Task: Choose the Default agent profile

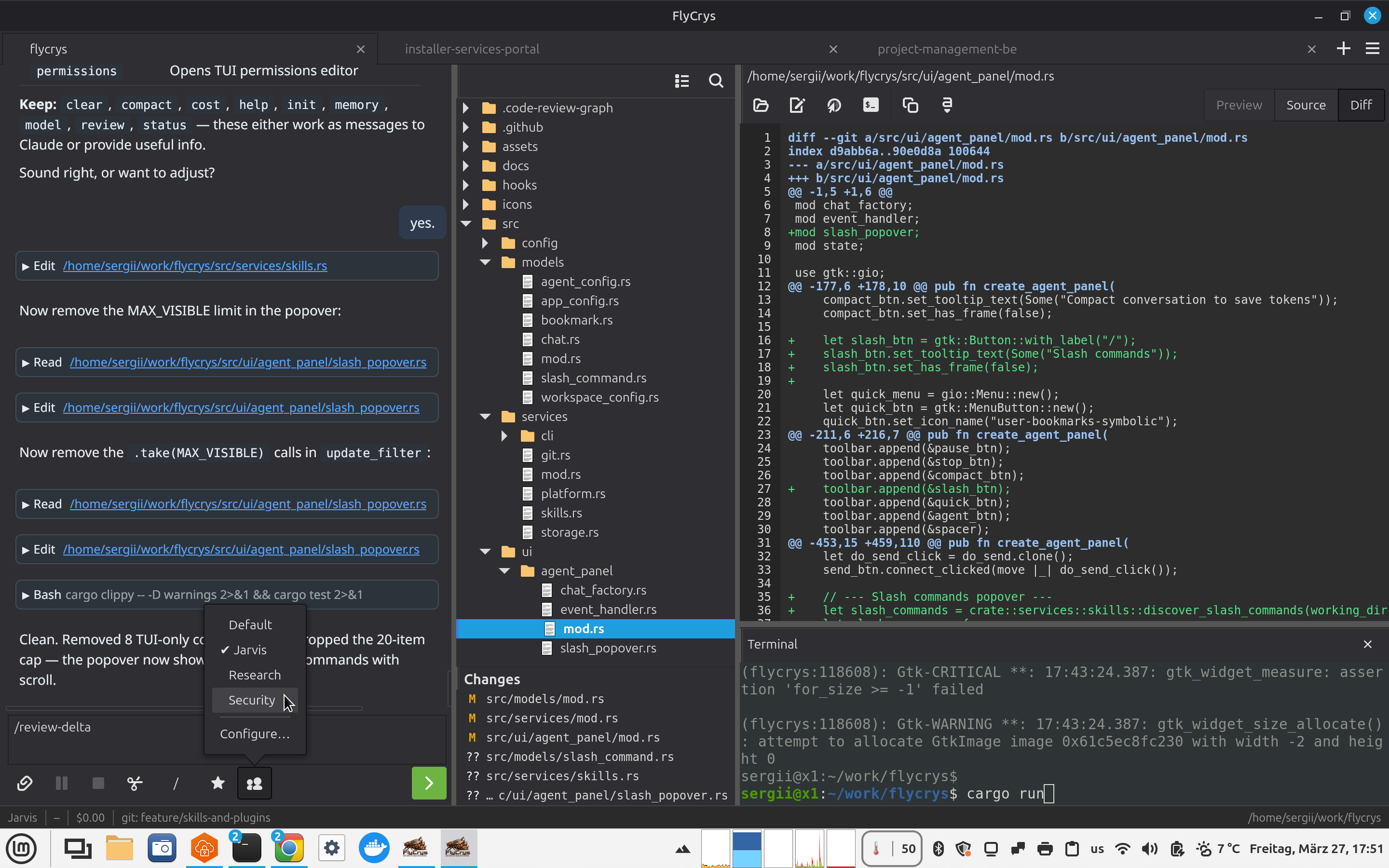Action: [x=250, y=624]
